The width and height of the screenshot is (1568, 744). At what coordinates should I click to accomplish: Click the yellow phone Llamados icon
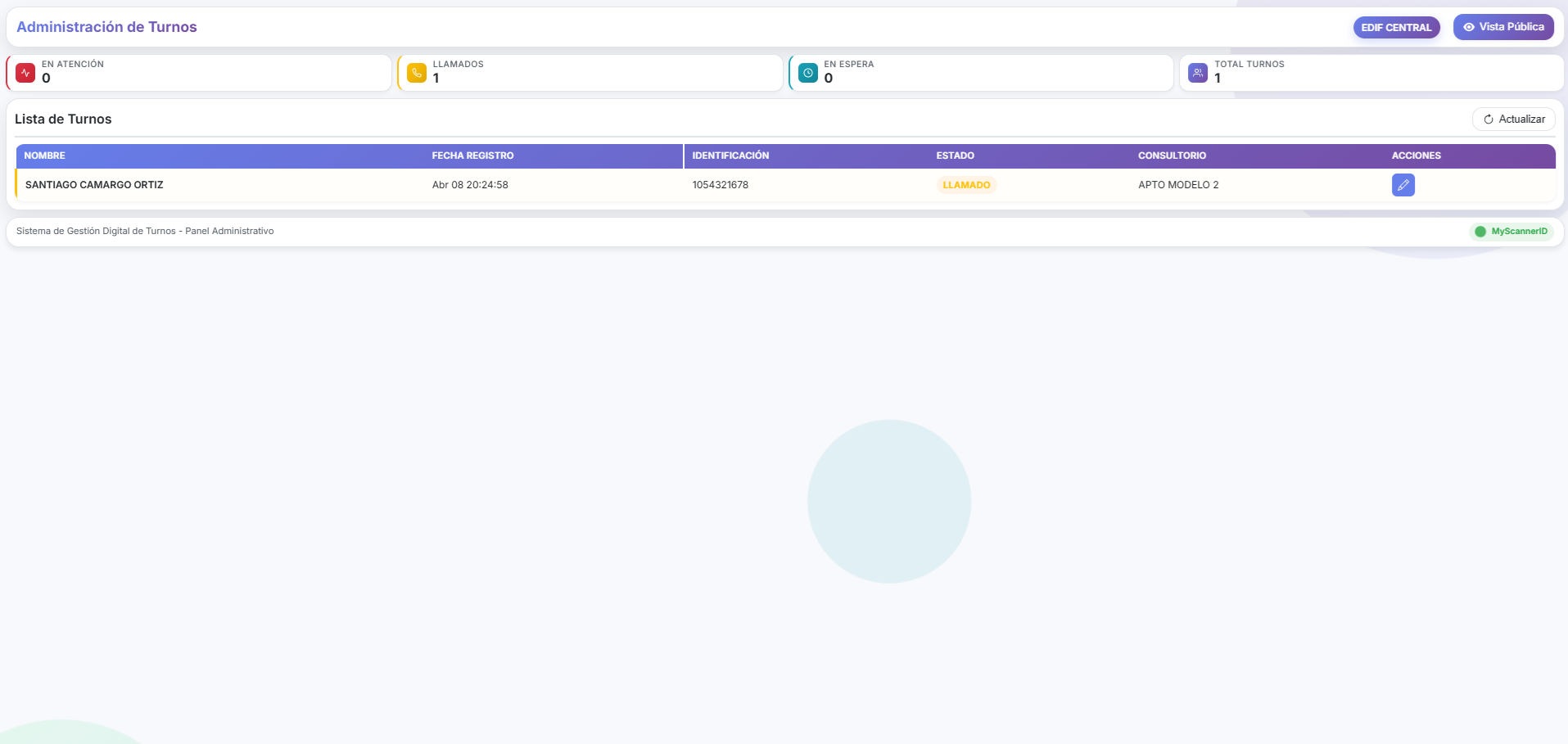[417, 73]
